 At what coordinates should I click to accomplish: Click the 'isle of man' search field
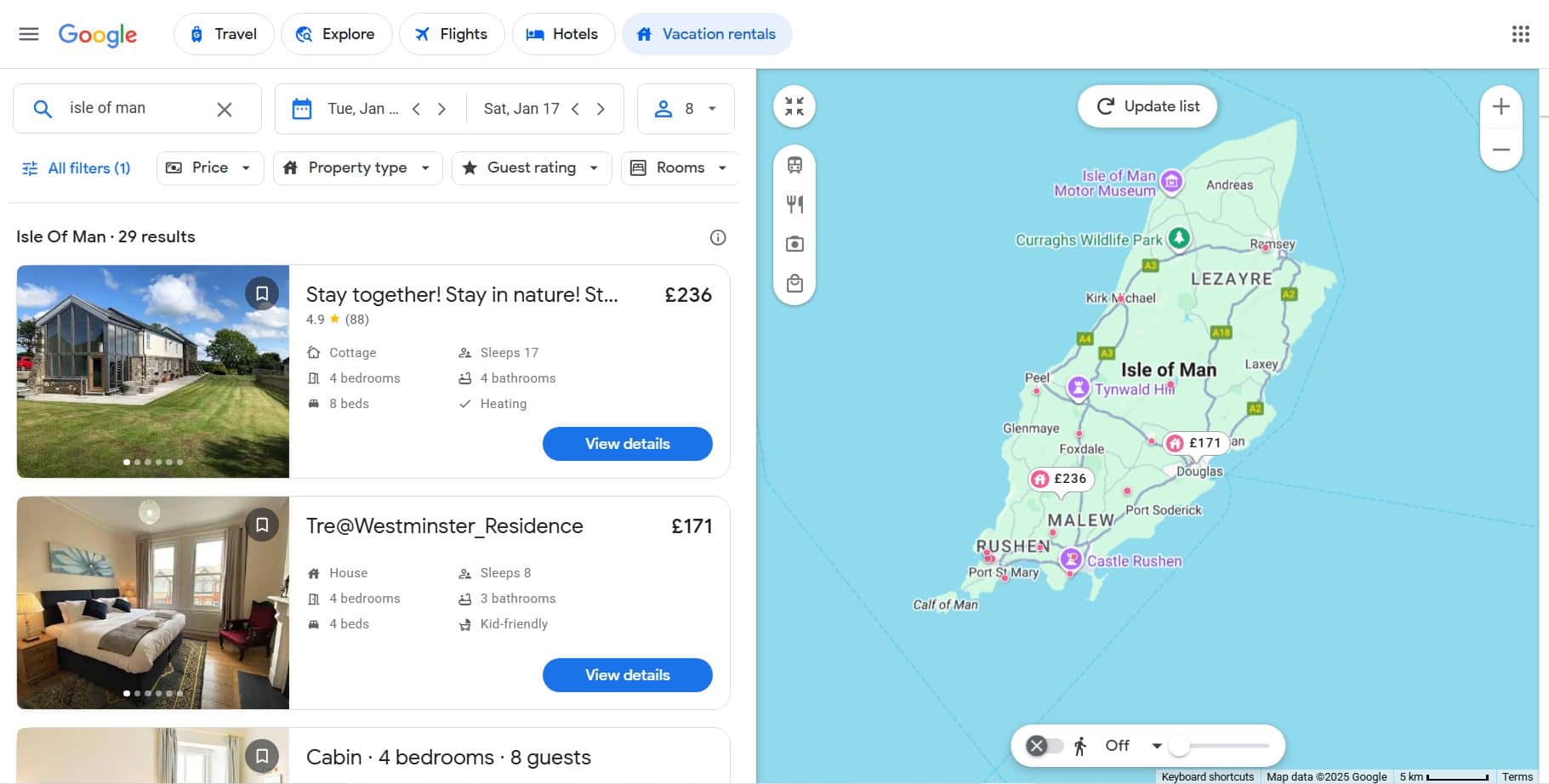point(136,109)
